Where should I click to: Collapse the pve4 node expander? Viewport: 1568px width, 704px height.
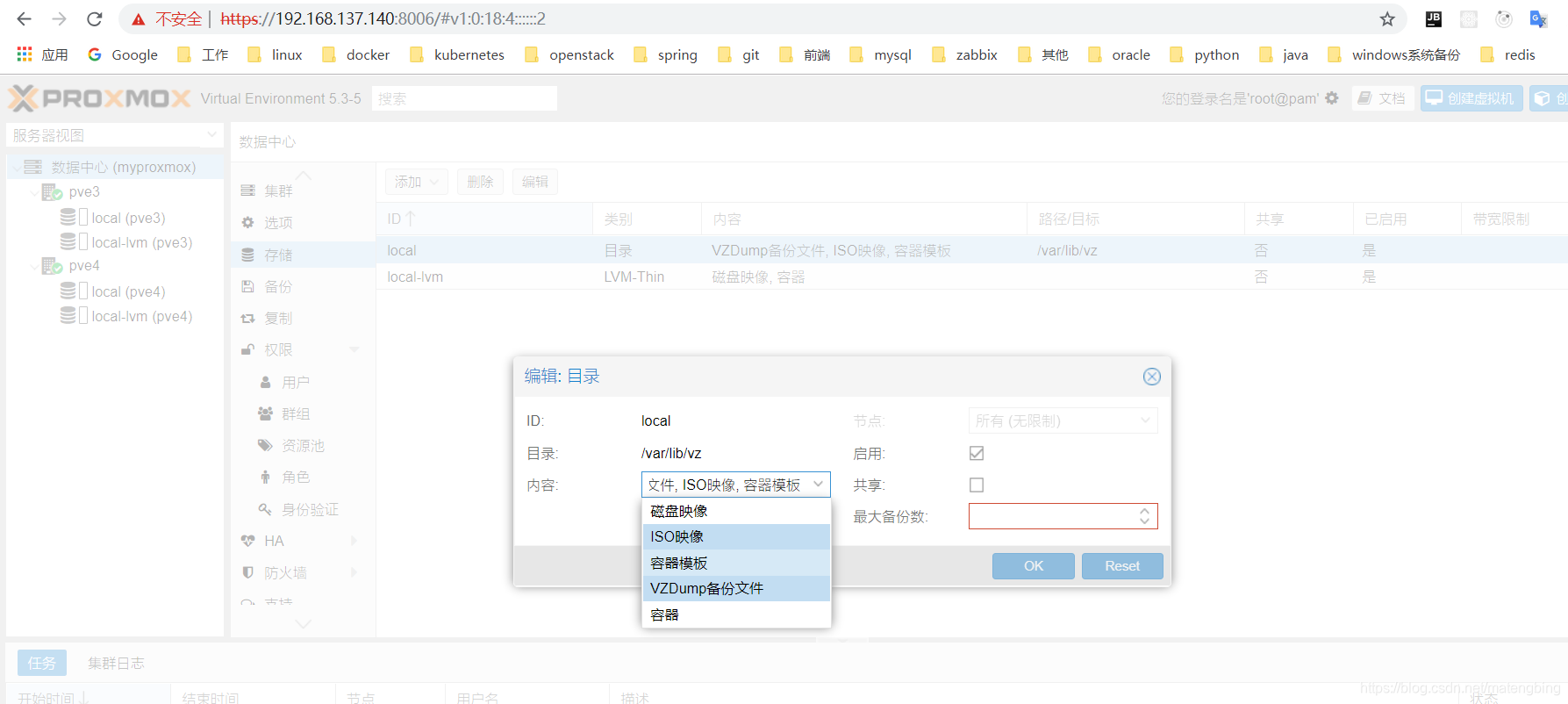click(34, 265)
